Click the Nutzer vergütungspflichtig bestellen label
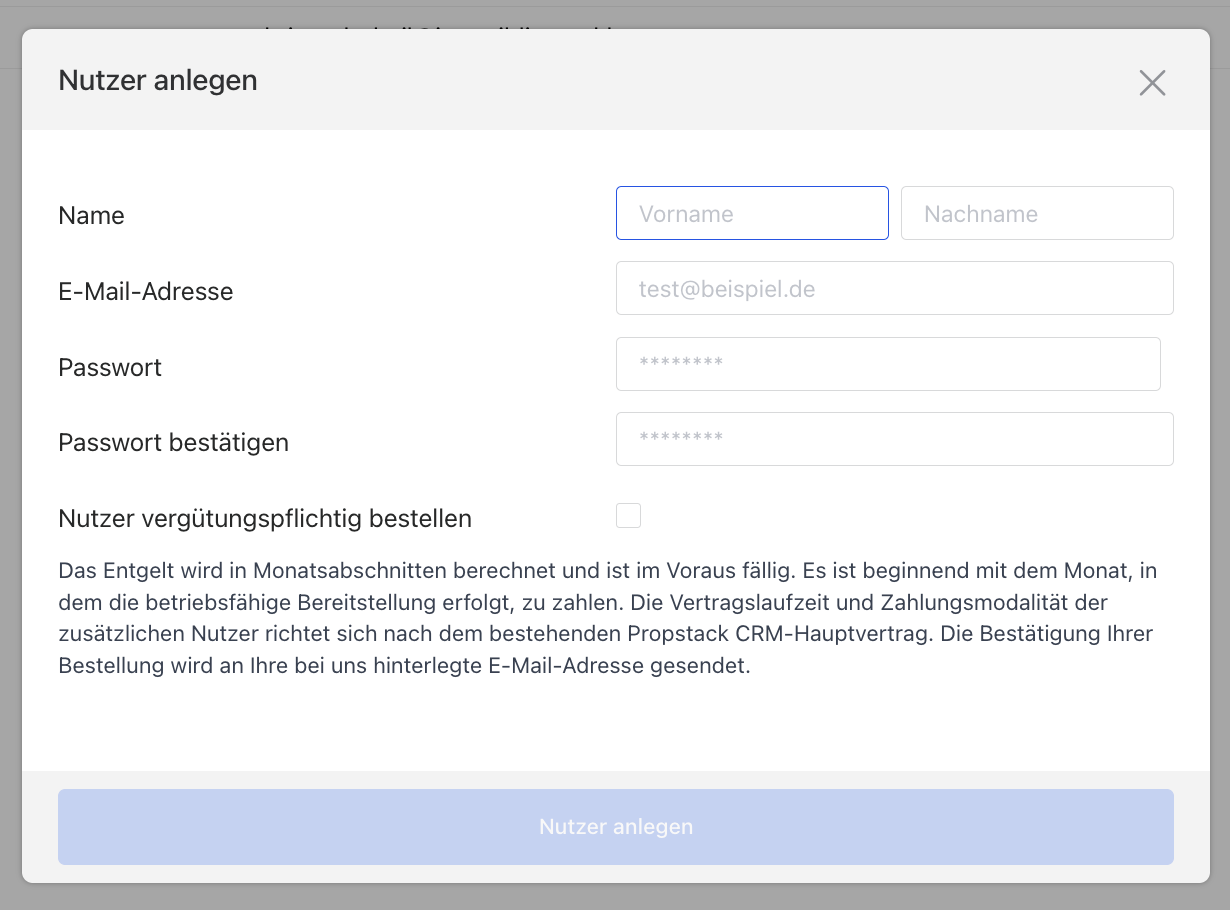 pyautogui.click(x=265, y=519)
